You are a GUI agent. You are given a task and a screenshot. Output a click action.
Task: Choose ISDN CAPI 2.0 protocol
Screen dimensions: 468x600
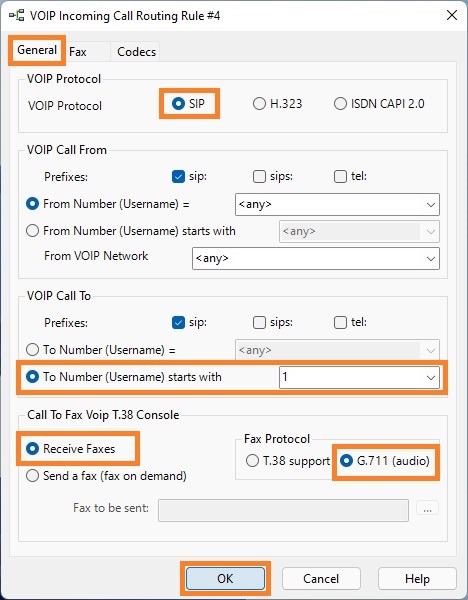click(379, 104)
